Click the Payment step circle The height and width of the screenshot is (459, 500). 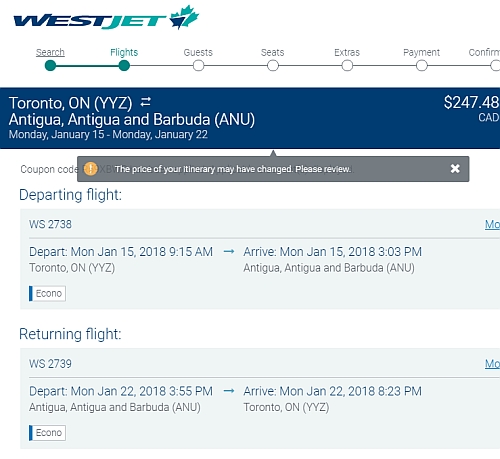422,66
